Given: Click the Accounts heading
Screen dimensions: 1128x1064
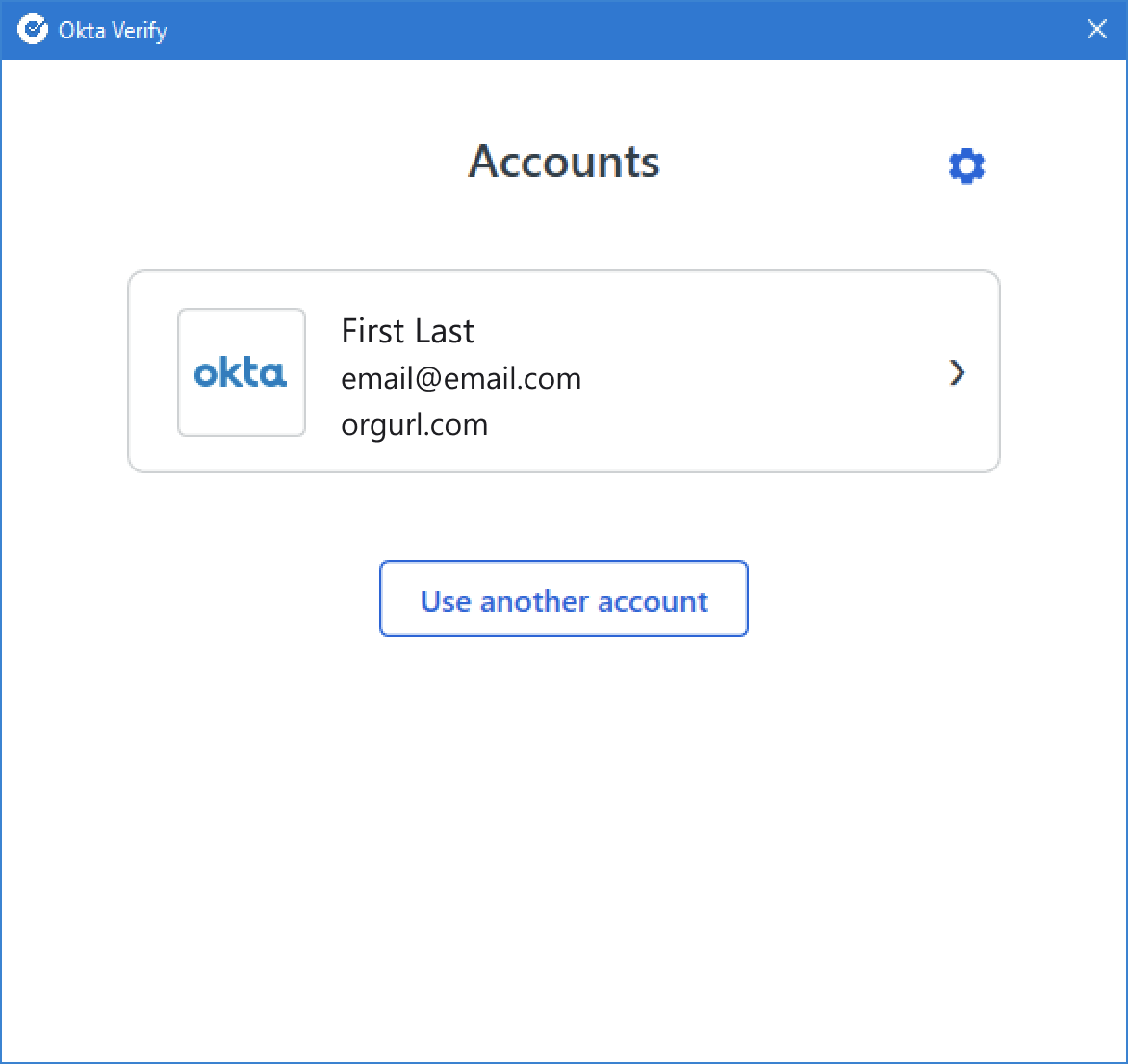Looking at the screenshot, I should click(x=563, y=161).
